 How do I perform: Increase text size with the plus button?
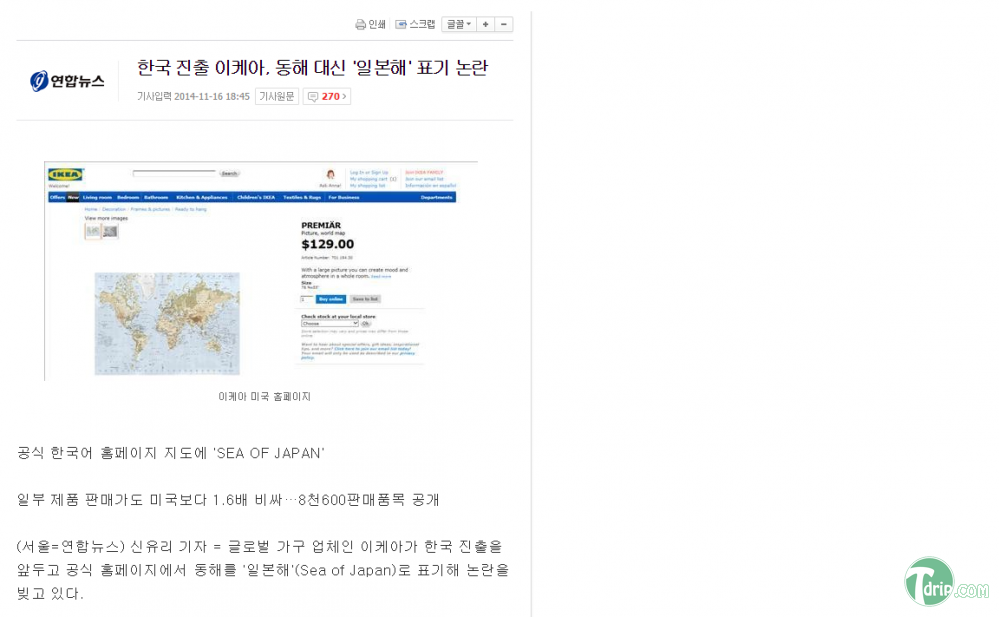coord(485,24)
